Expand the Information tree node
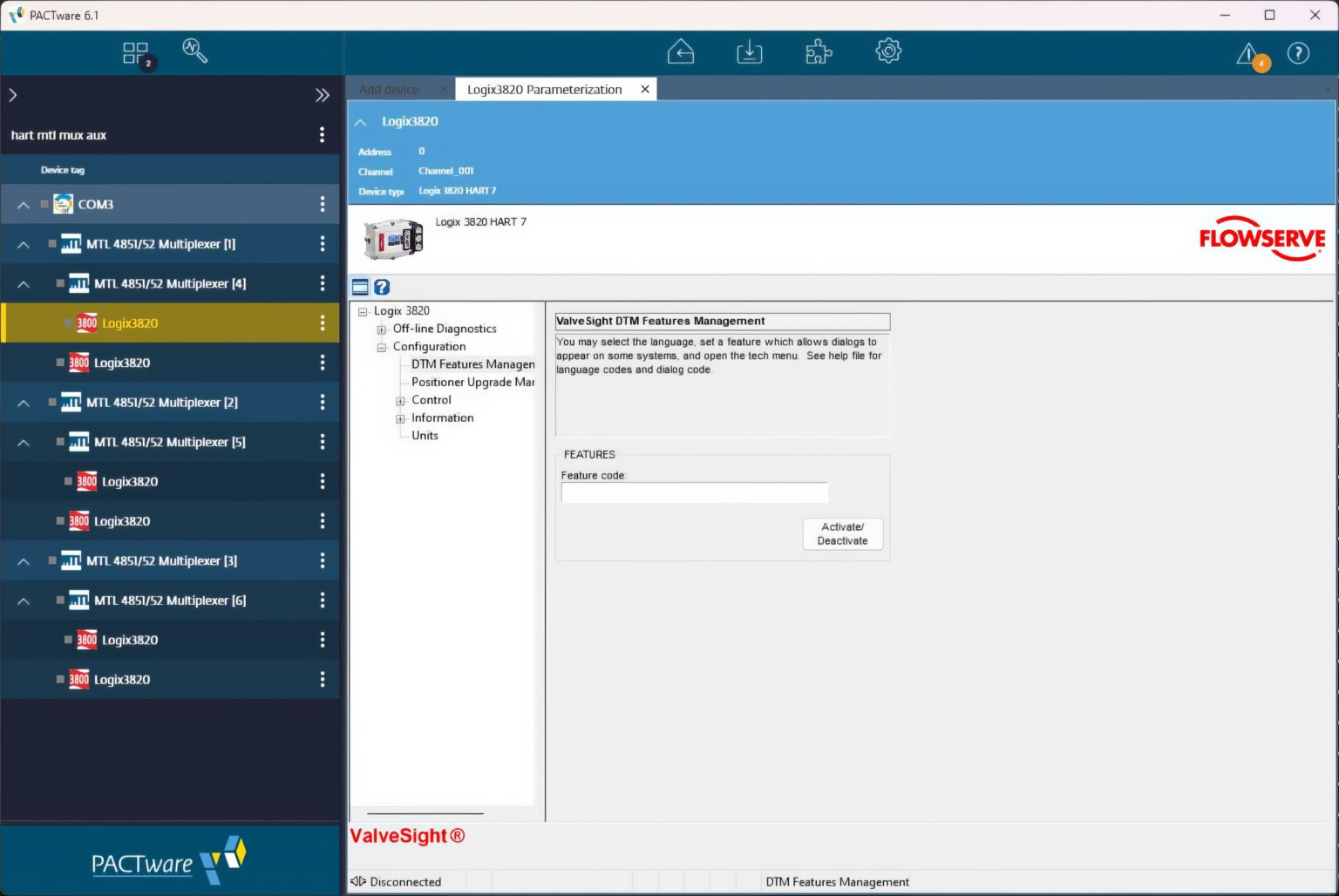The width and height of the screenshot is (1339, 896). [x=400, y=418]
